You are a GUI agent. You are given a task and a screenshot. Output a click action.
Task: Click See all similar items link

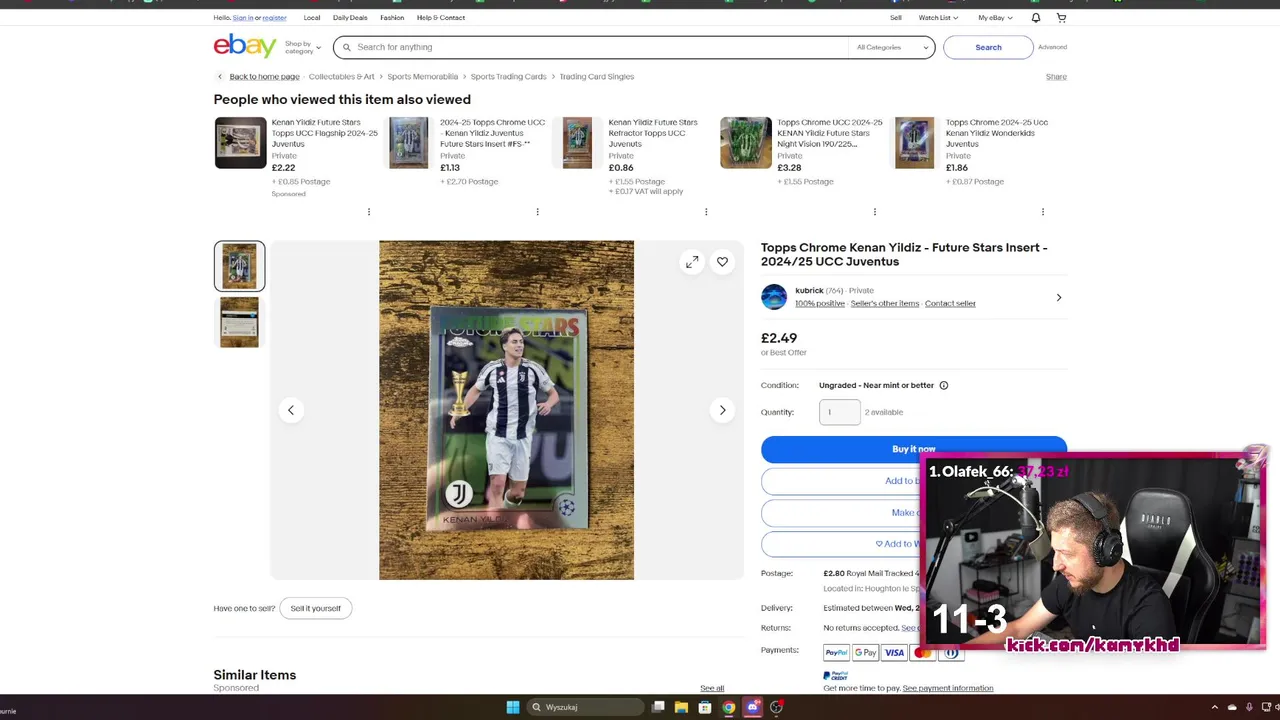point(712,688)
